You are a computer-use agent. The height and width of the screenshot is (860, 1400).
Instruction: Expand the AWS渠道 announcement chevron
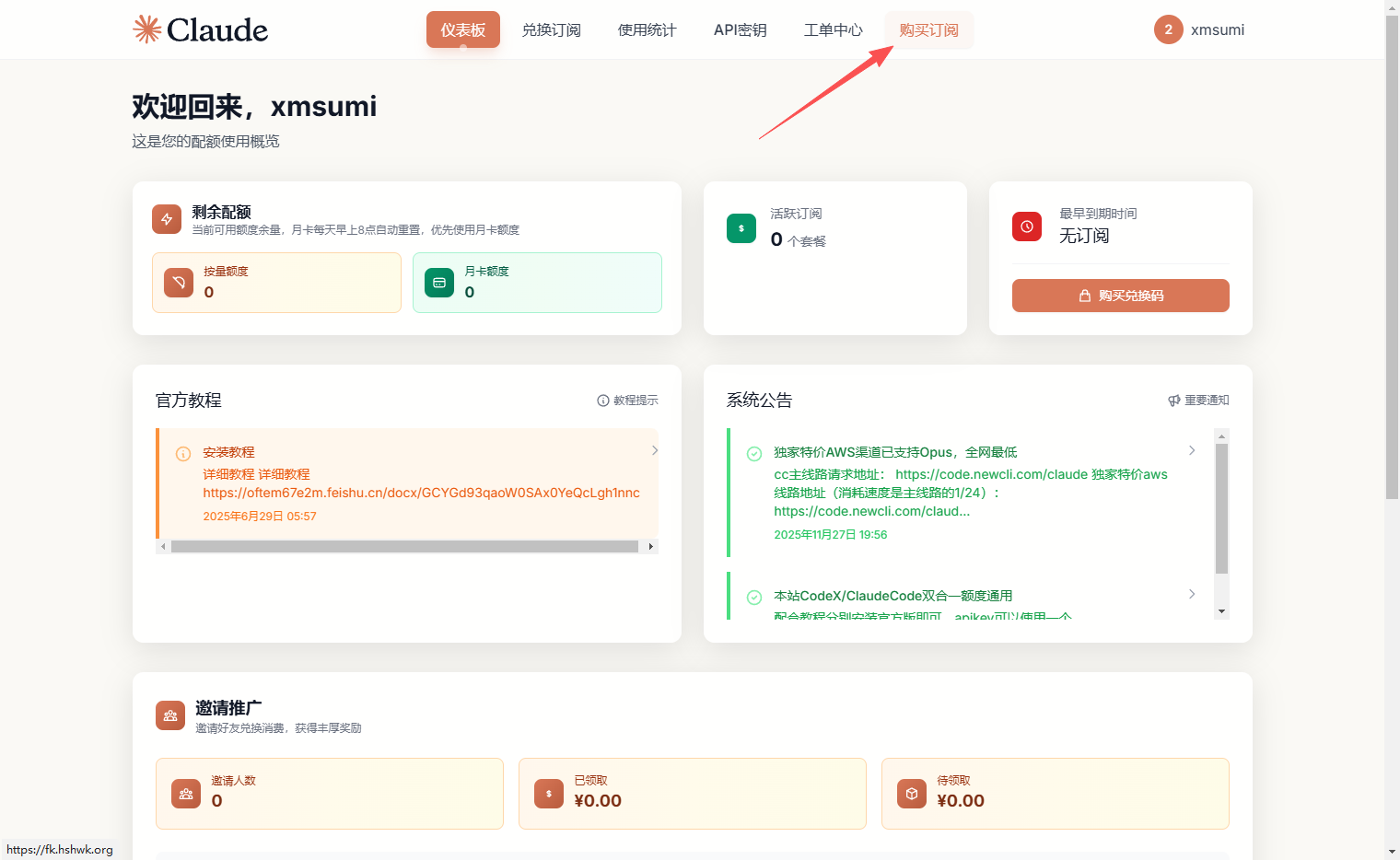pyautogui.click(x=1192, y=450)
